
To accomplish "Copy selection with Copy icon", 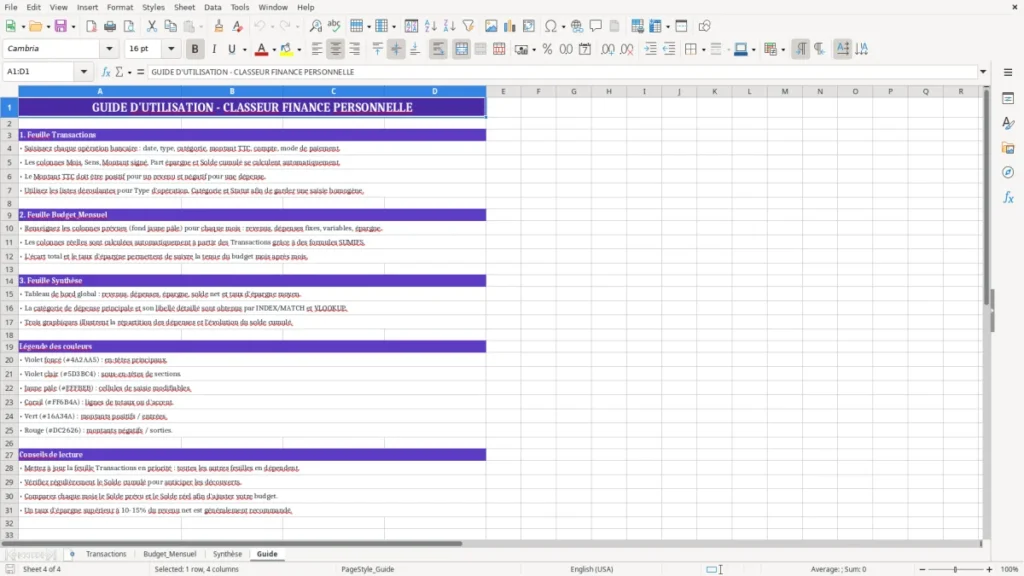I will (x=170, y=26).
